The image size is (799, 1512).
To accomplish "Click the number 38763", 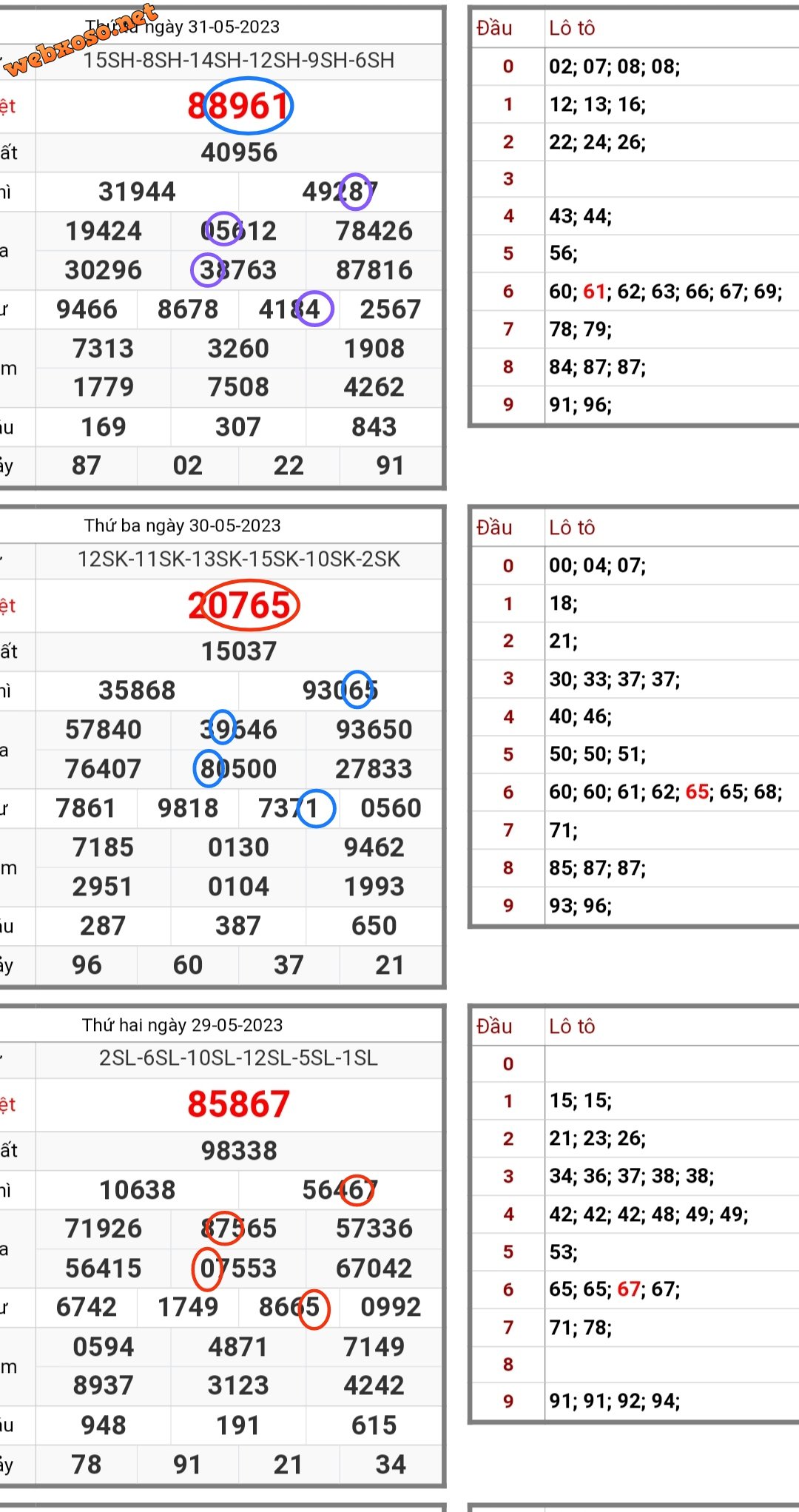I will tap(238, 270).
